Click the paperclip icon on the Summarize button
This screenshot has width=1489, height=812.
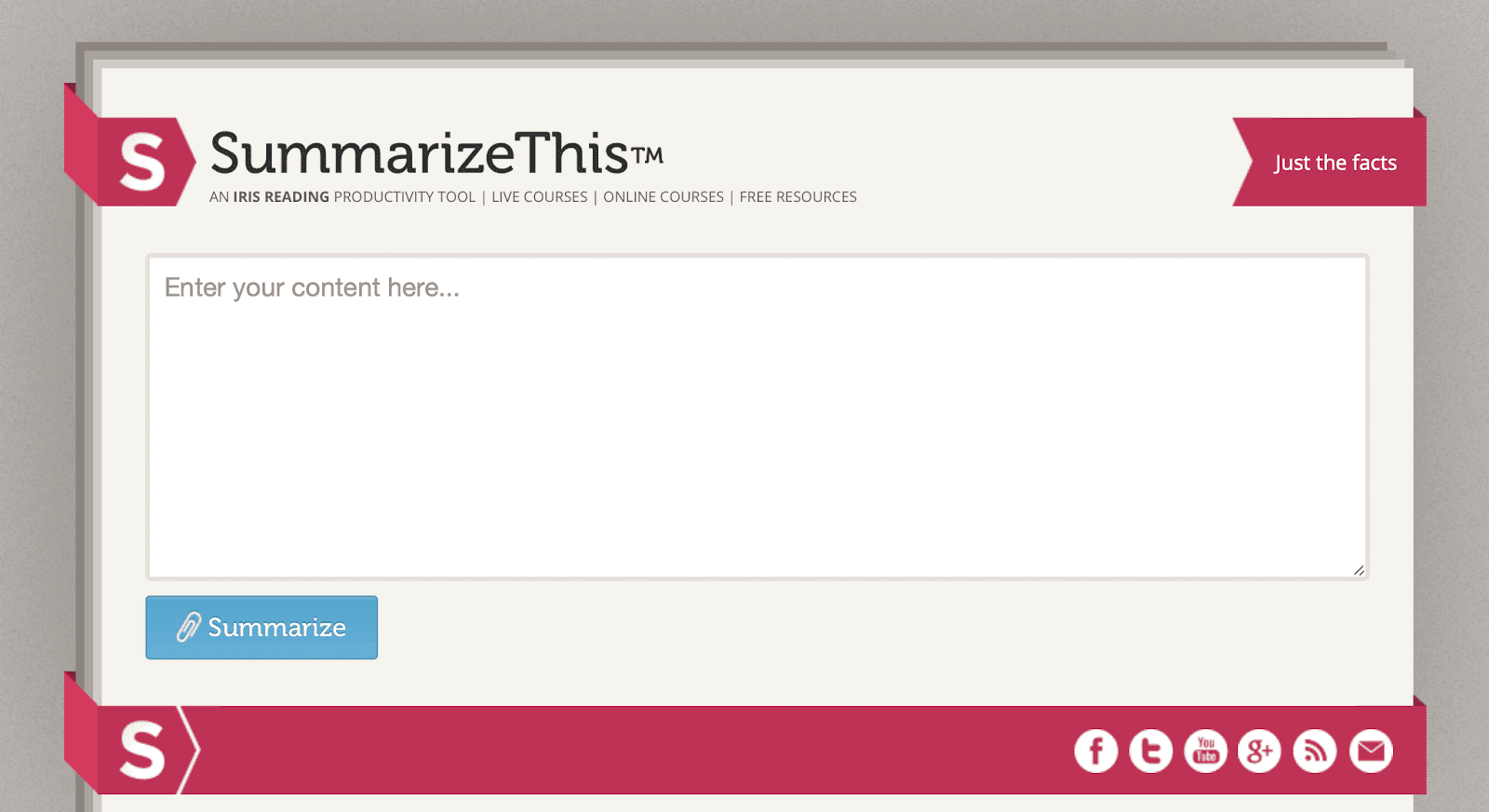click(189, 627)
